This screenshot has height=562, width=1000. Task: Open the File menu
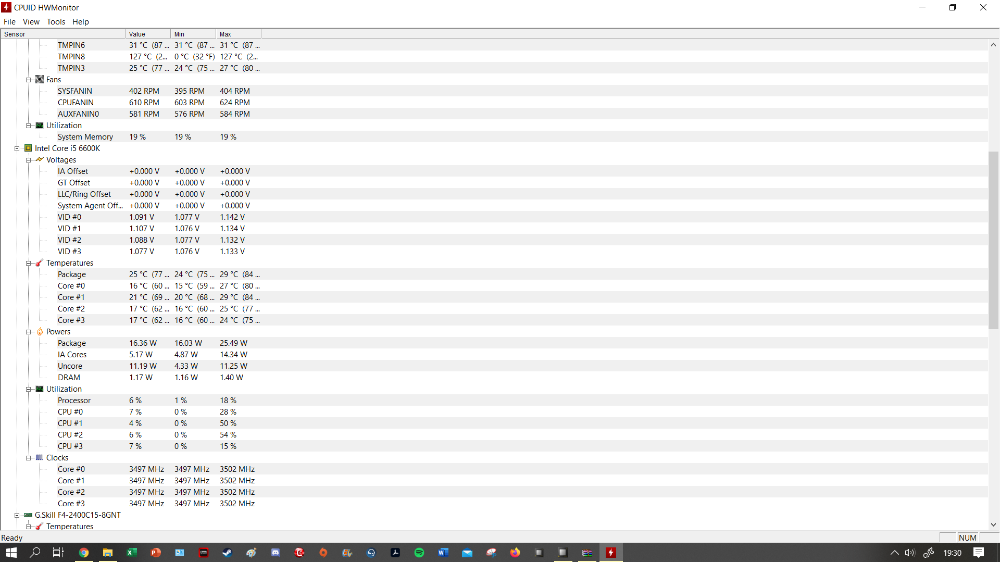[x=9, y=22]
